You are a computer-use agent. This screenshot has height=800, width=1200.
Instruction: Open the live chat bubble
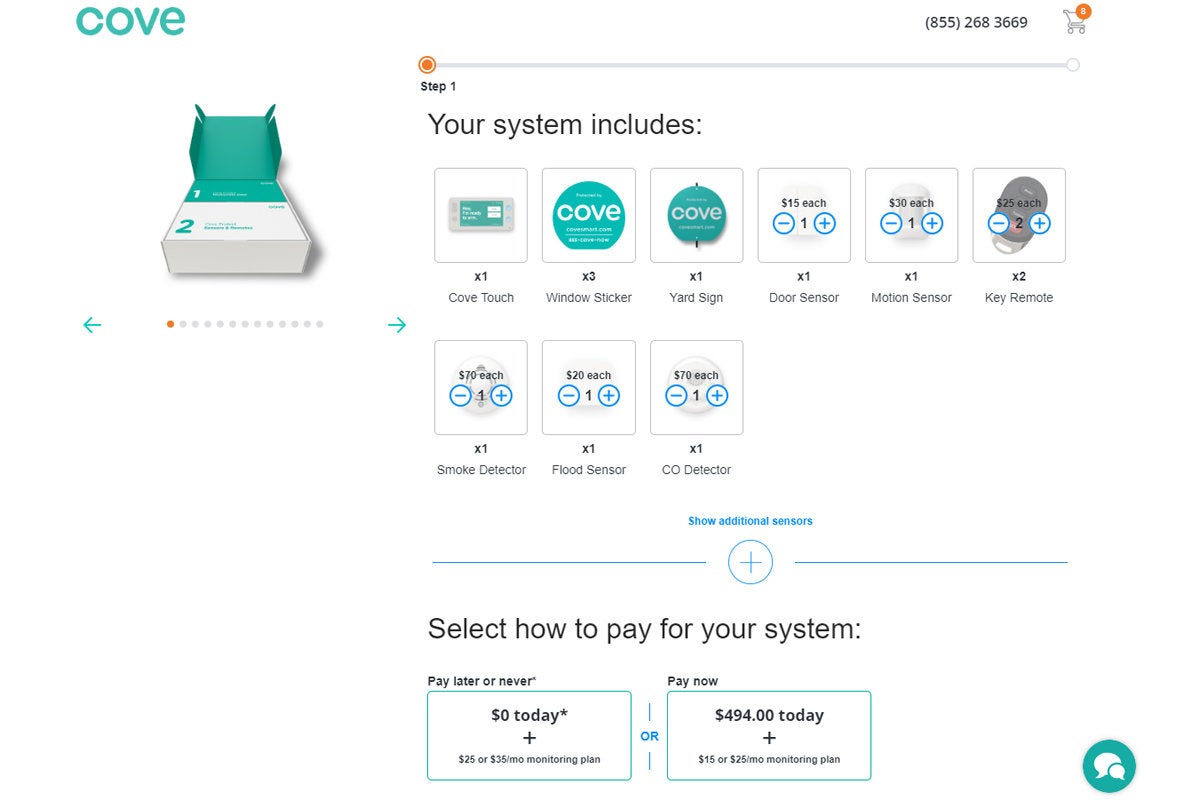(1109, 766)
